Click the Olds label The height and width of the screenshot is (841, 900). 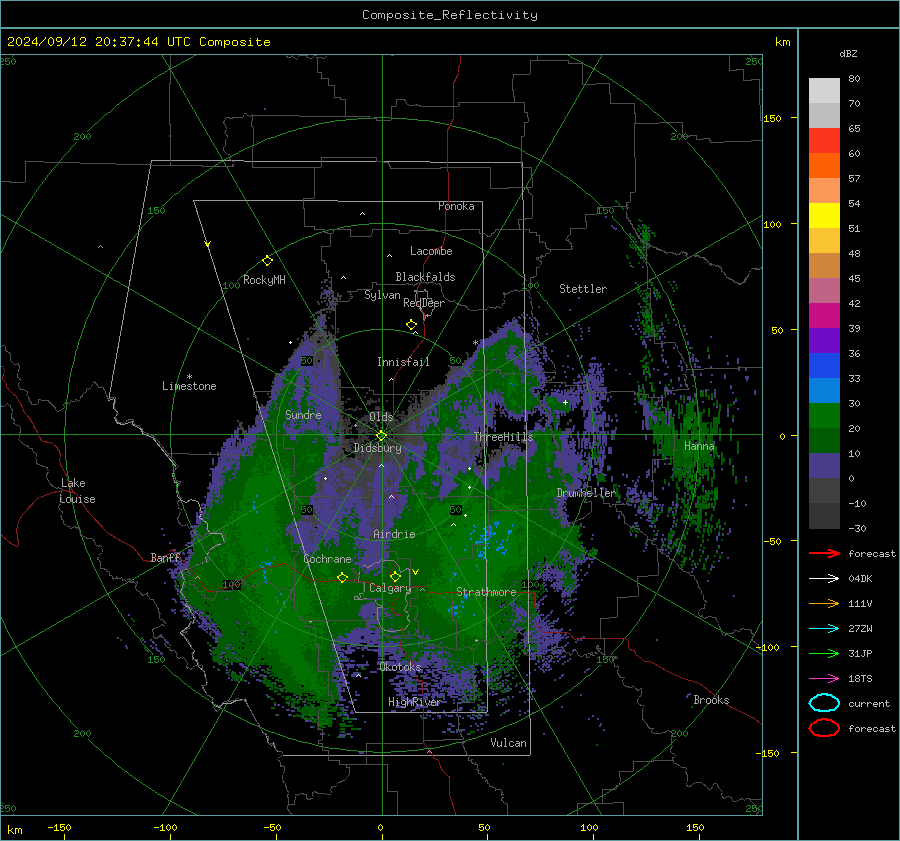click(x=381, y=416)
